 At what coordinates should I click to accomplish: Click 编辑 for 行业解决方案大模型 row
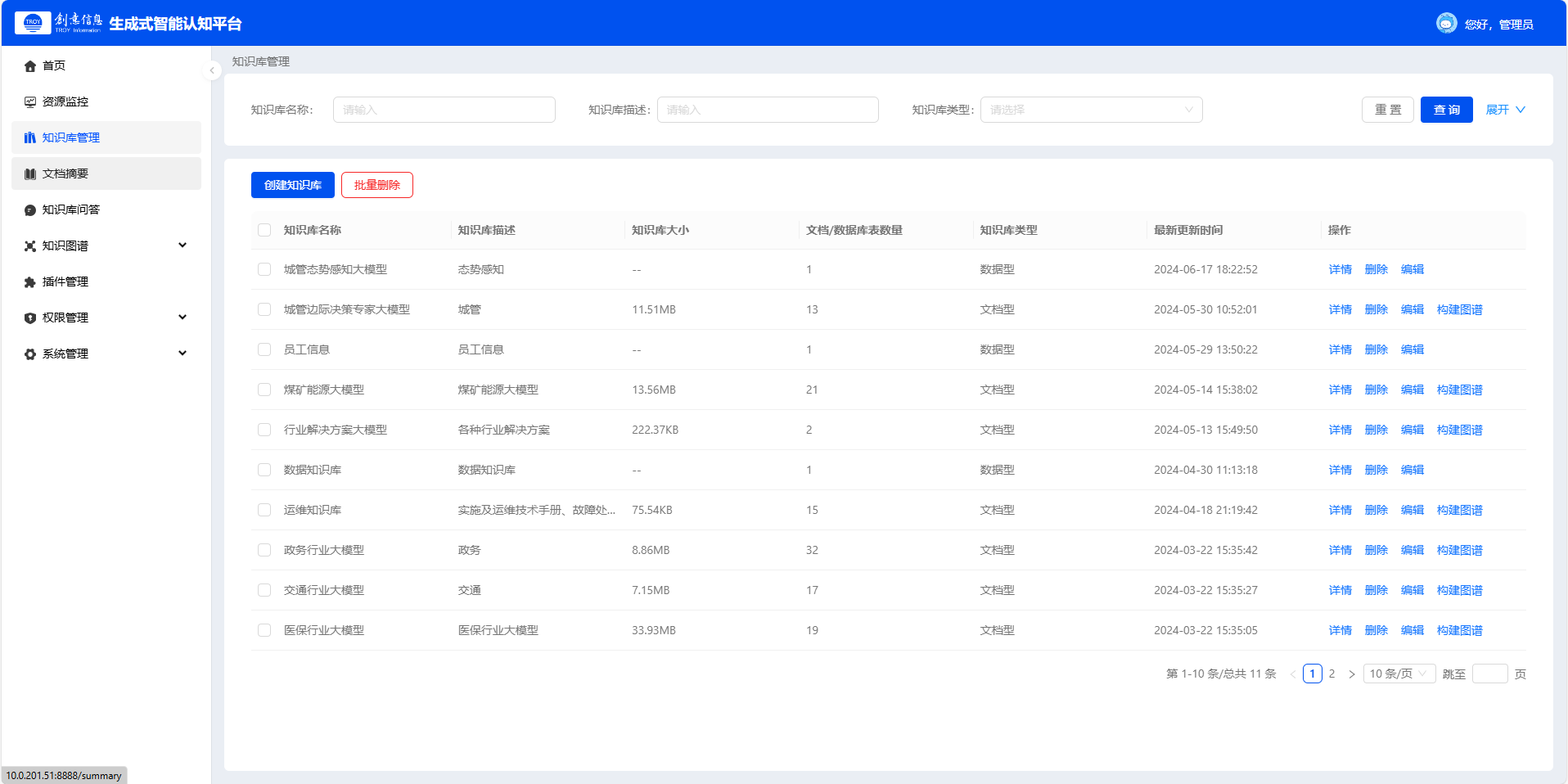point(1413,430)
